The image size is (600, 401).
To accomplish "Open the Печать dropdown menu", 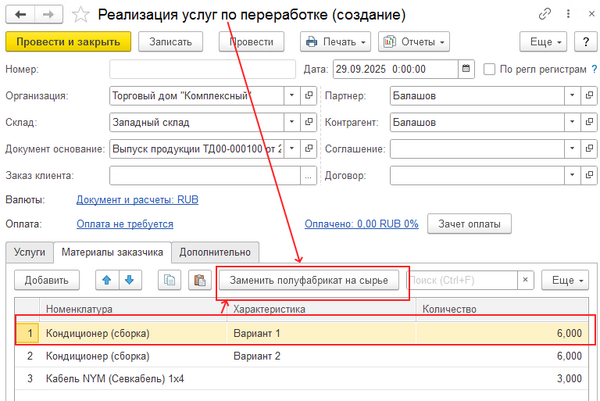I will coord(335,42).
